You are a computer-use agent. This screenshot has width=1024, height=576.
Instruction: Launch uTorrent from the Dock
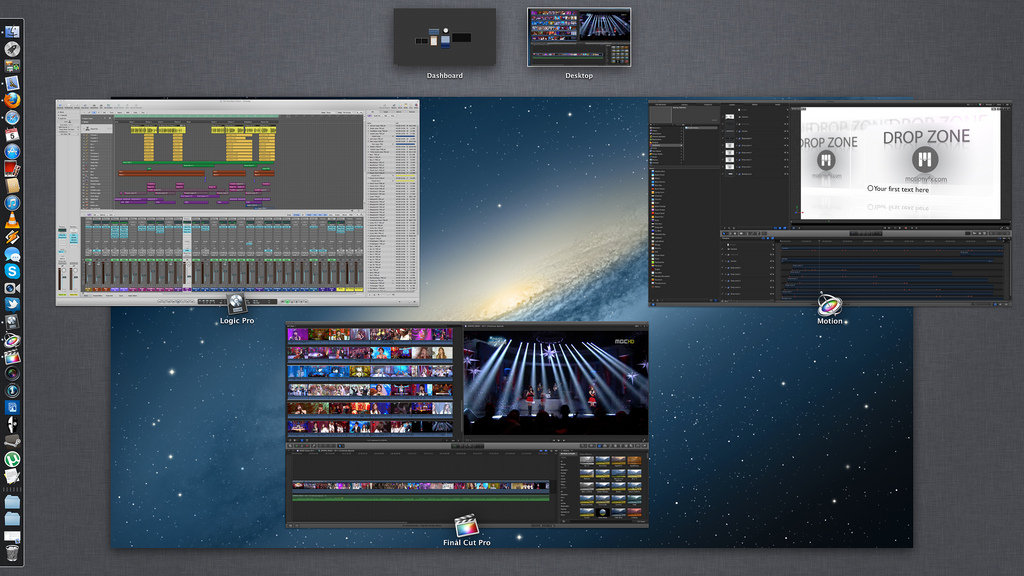point(12,459)
